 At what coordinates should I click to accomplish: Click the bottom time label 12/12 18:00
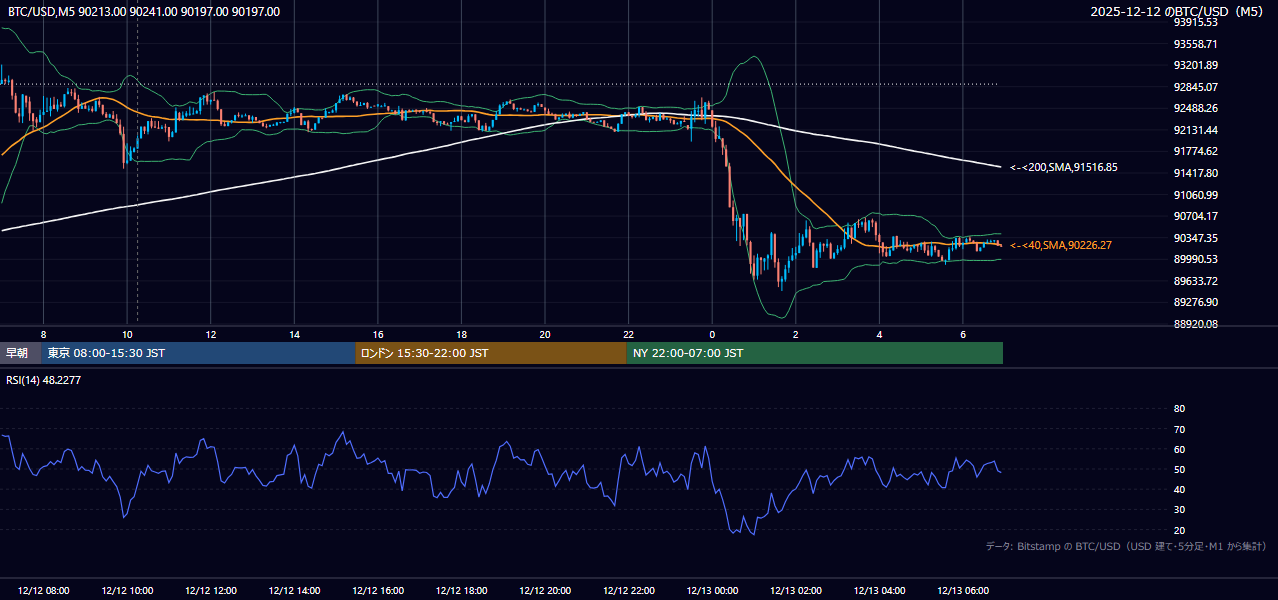click(461, 591)
